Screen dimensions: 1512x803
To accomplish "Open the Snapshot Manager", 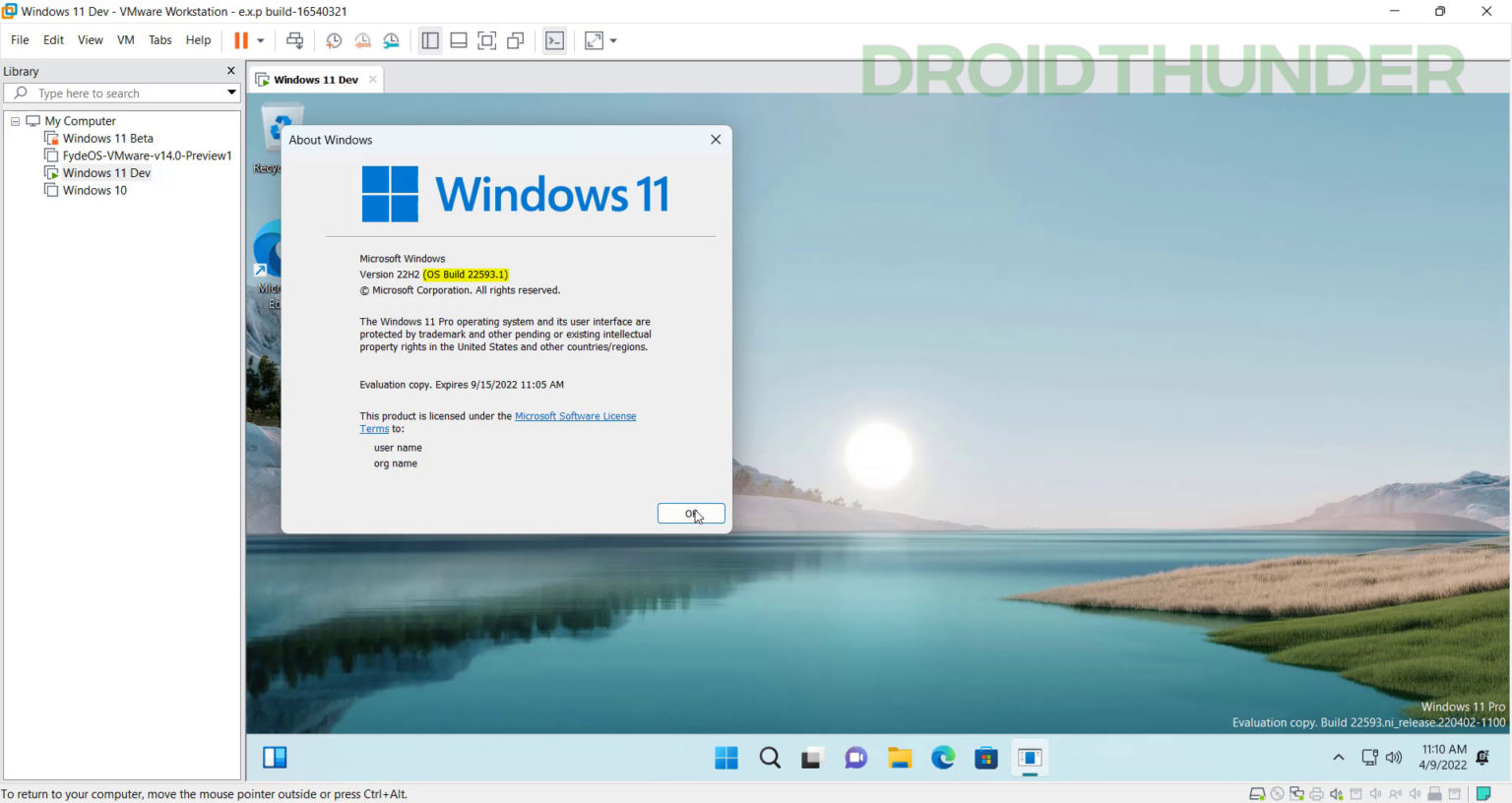I will coord(391,40).
